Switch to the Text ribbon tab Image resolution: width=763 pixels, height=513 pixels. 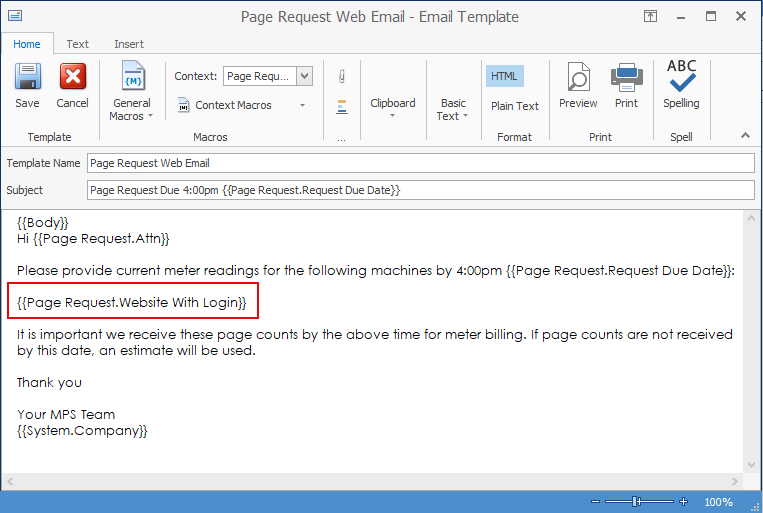[x=77, y=44]
